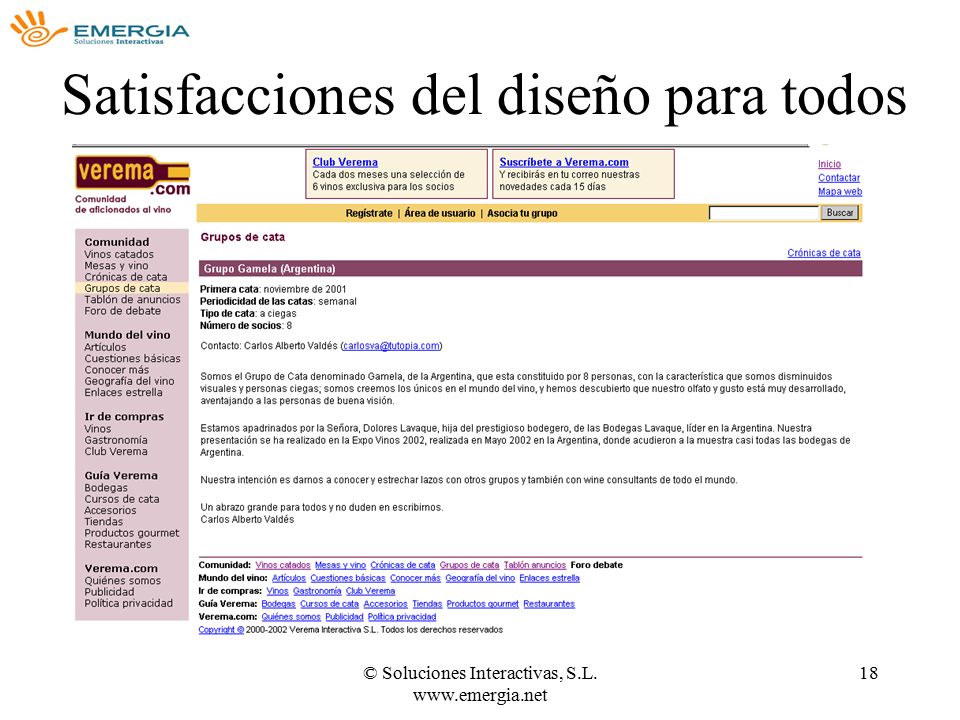
Task: Click footer link Tablón anuncios
Action: 534,565
